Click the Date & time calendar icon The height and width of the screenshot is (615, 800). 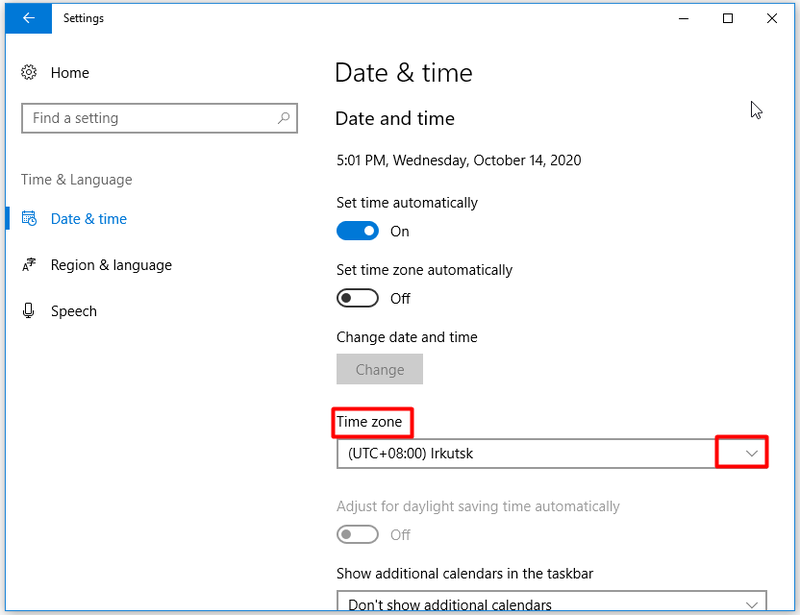29,218
